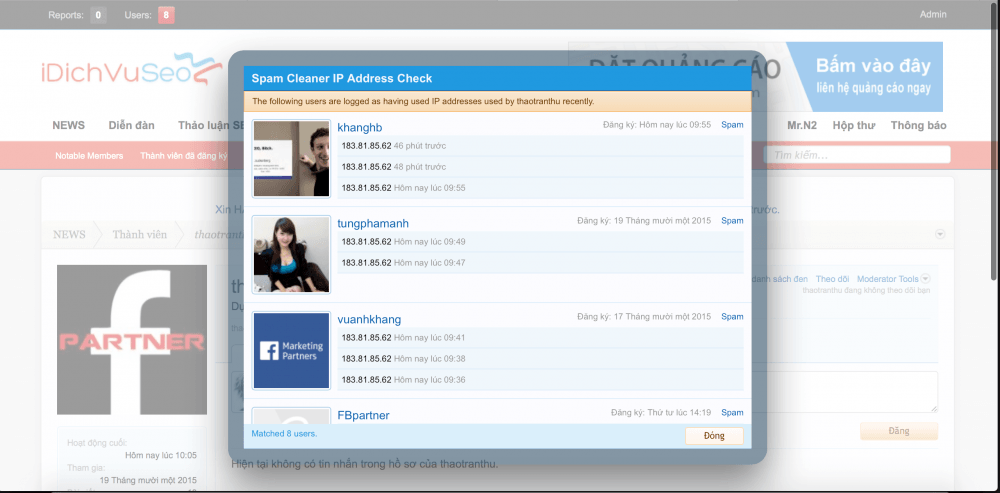This screenshot has height=493, width=1000.
Task: Click vuanhkhang Marketing Partners avatar
Action: pos(291,351)
